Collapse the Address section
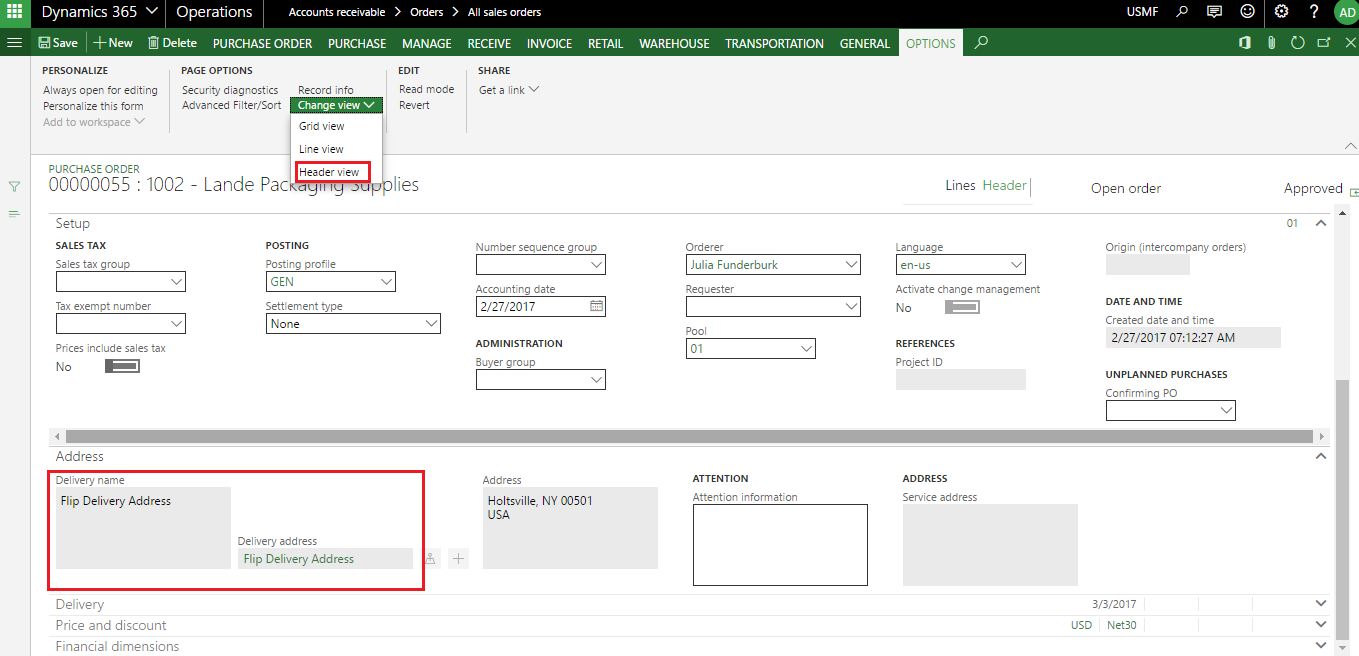 pyautogui.click(x=1321, y=456)
